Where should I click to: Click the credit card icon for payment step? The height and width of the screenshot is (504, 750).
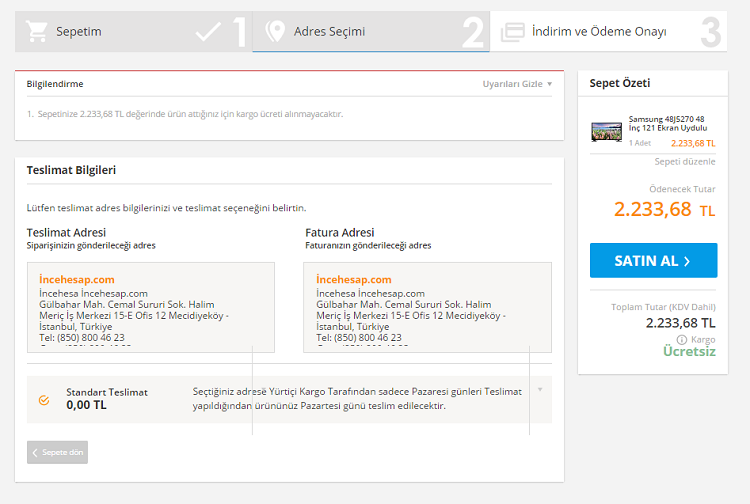[512, 32]
